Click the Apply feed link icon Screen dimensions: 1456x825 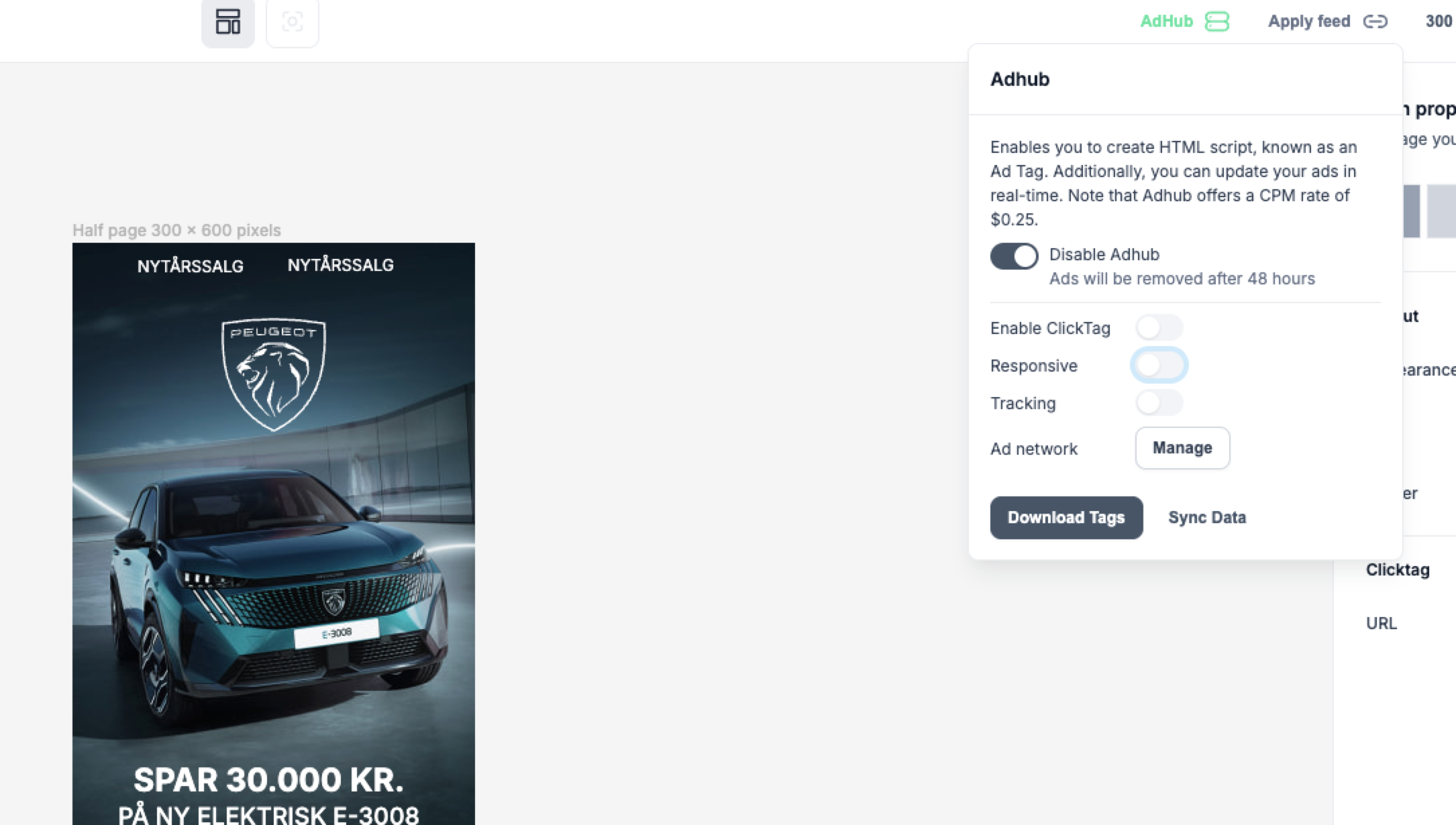[1375, 21]
